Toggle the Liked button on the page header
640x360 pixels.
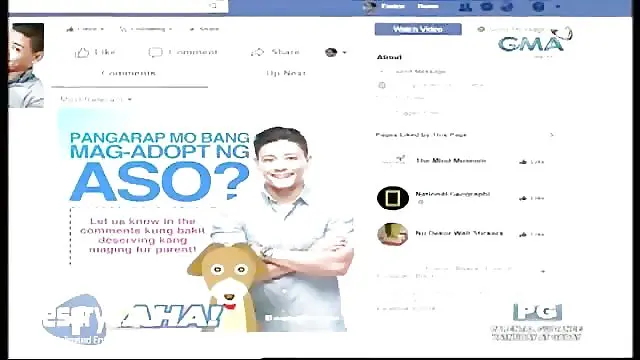click(85, 29)
